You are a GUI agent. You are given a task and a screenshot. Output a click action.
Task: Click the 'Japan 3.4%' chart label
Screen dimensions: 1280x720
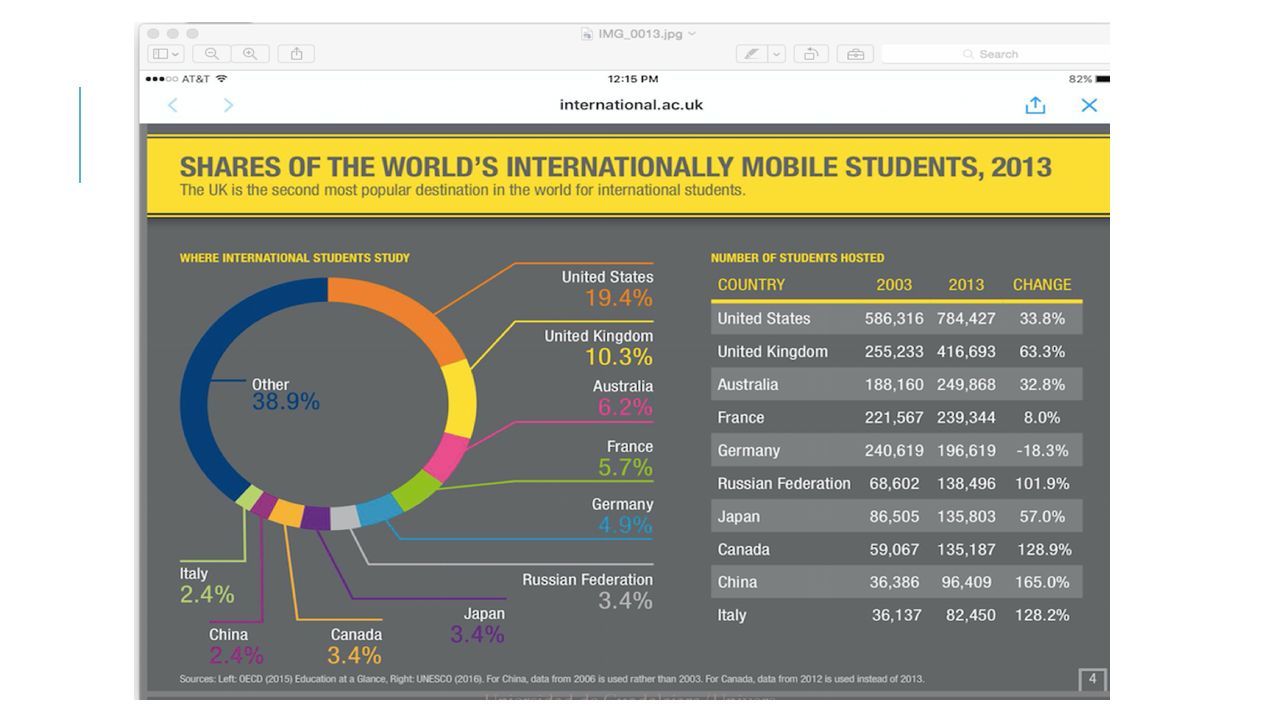coord(478,625)
